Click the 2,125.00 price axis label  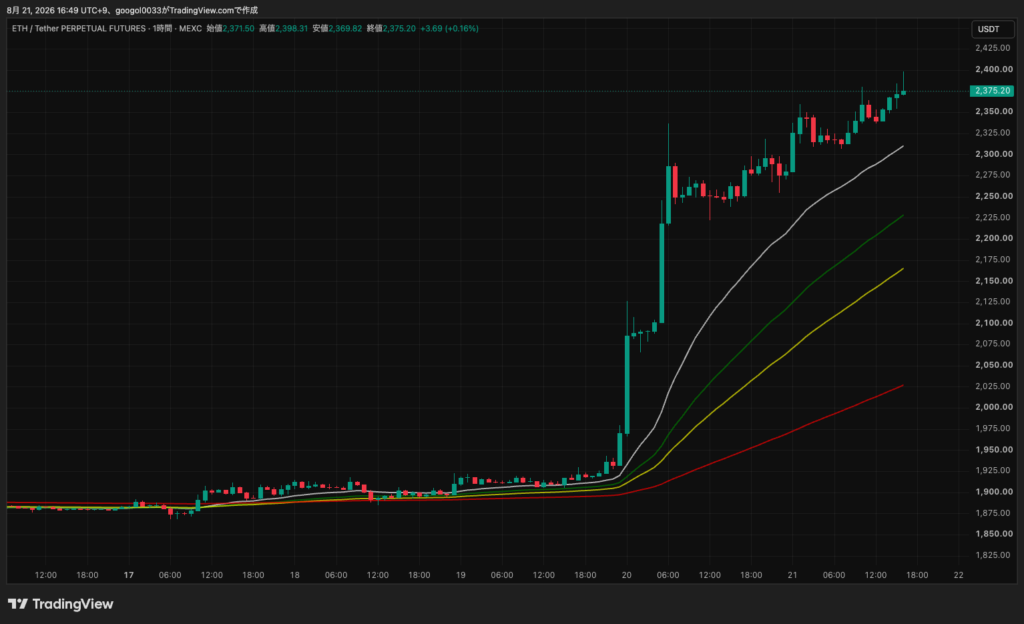[x=993, y=302]
